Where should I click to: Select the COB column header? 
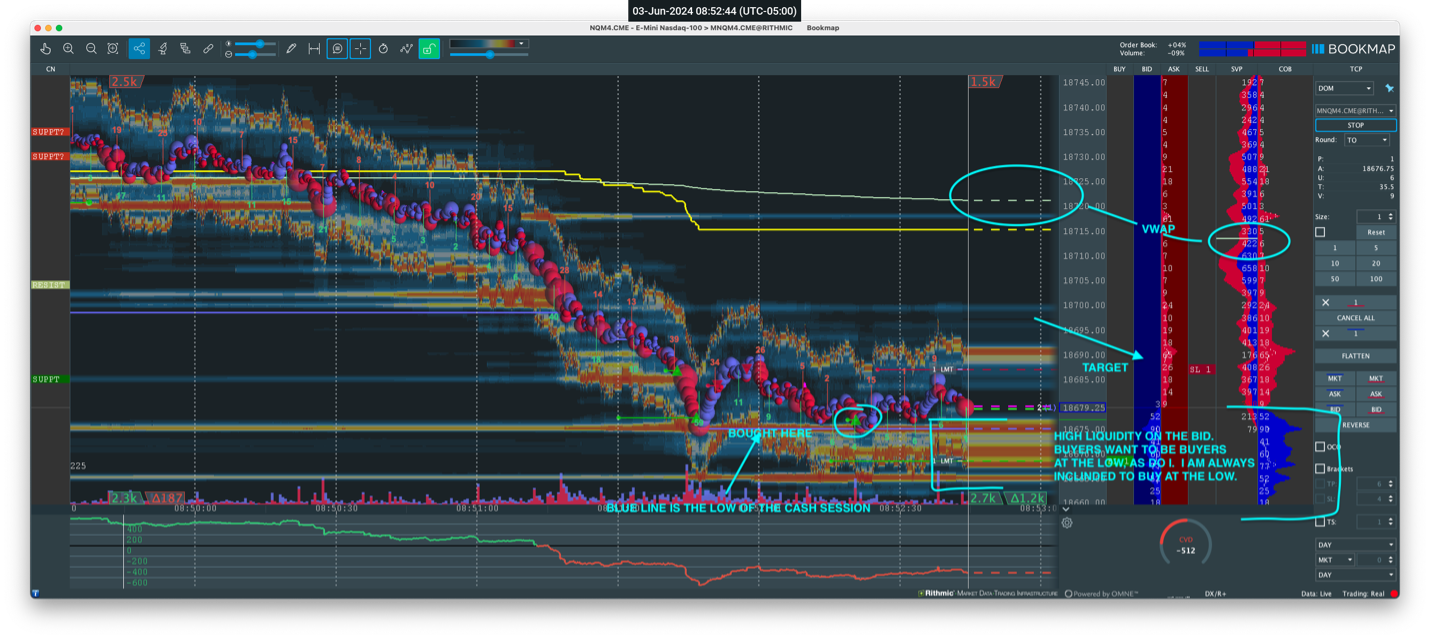(x=1285, y=69)
